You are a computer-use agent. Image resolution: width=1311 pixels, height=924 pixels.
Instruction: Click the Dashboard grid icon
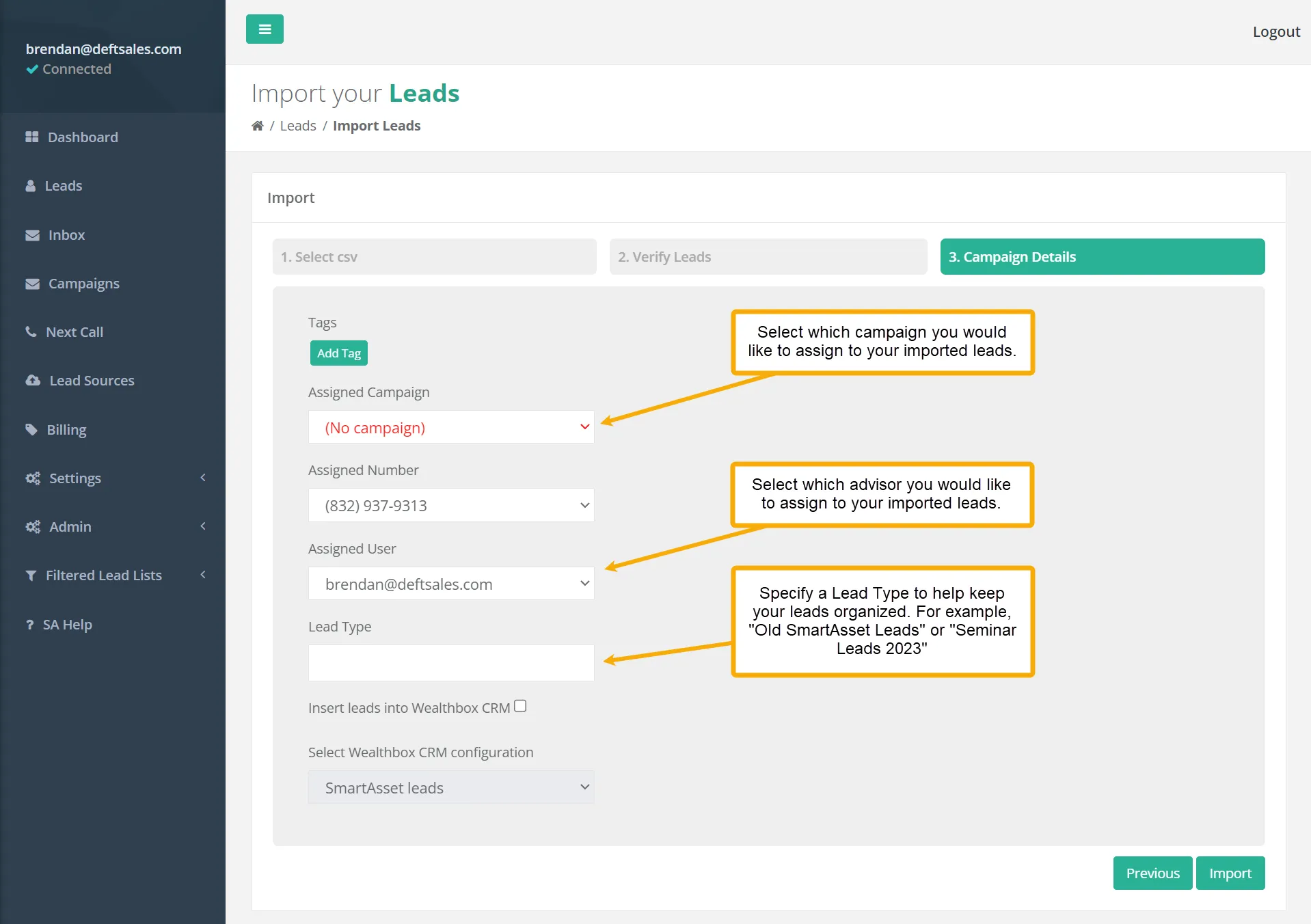click(x=32, y=137)
